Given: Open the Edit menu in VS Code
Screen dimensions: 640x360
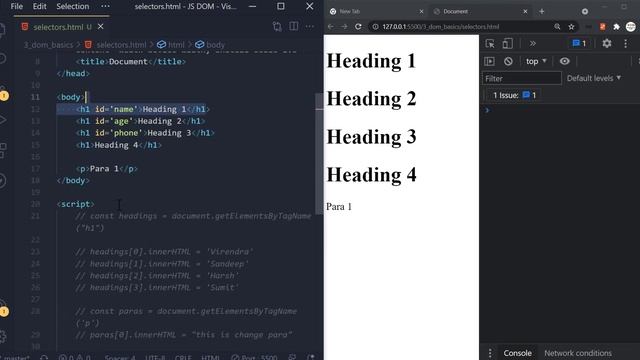Looking at the screenshot, I should tap(39, 7).
